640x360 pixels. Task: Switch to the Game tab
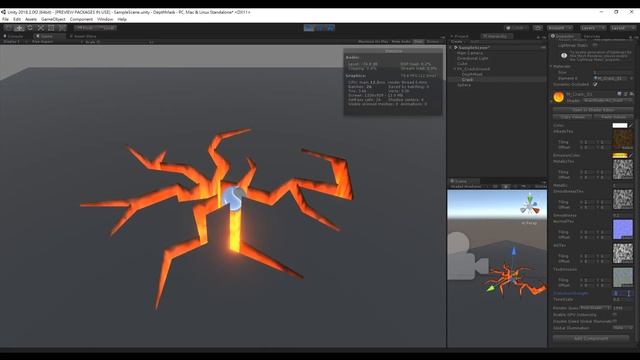(48, 36)
